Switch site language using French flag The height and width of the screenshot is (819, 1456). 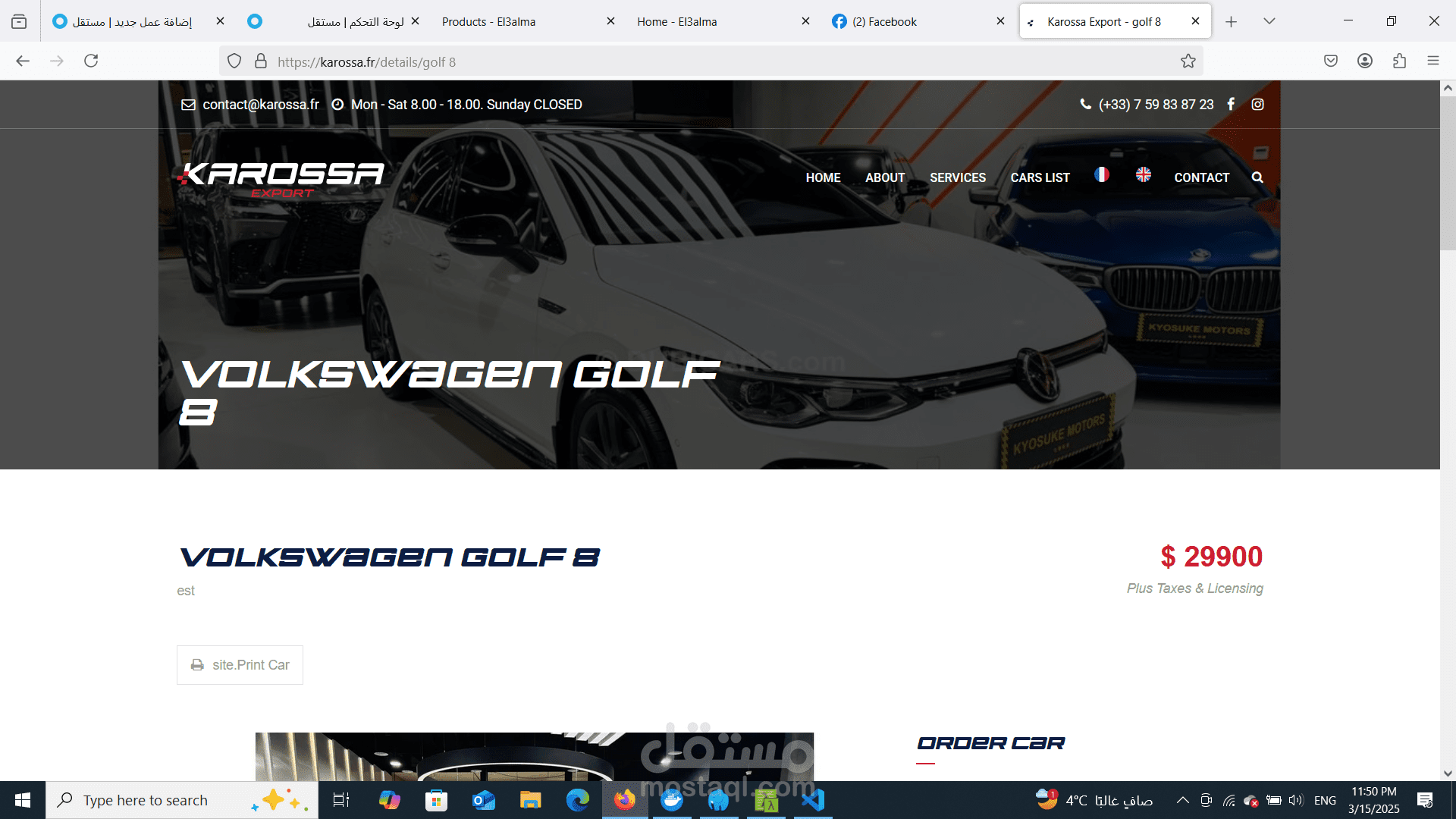click(x=1102, y=175)
